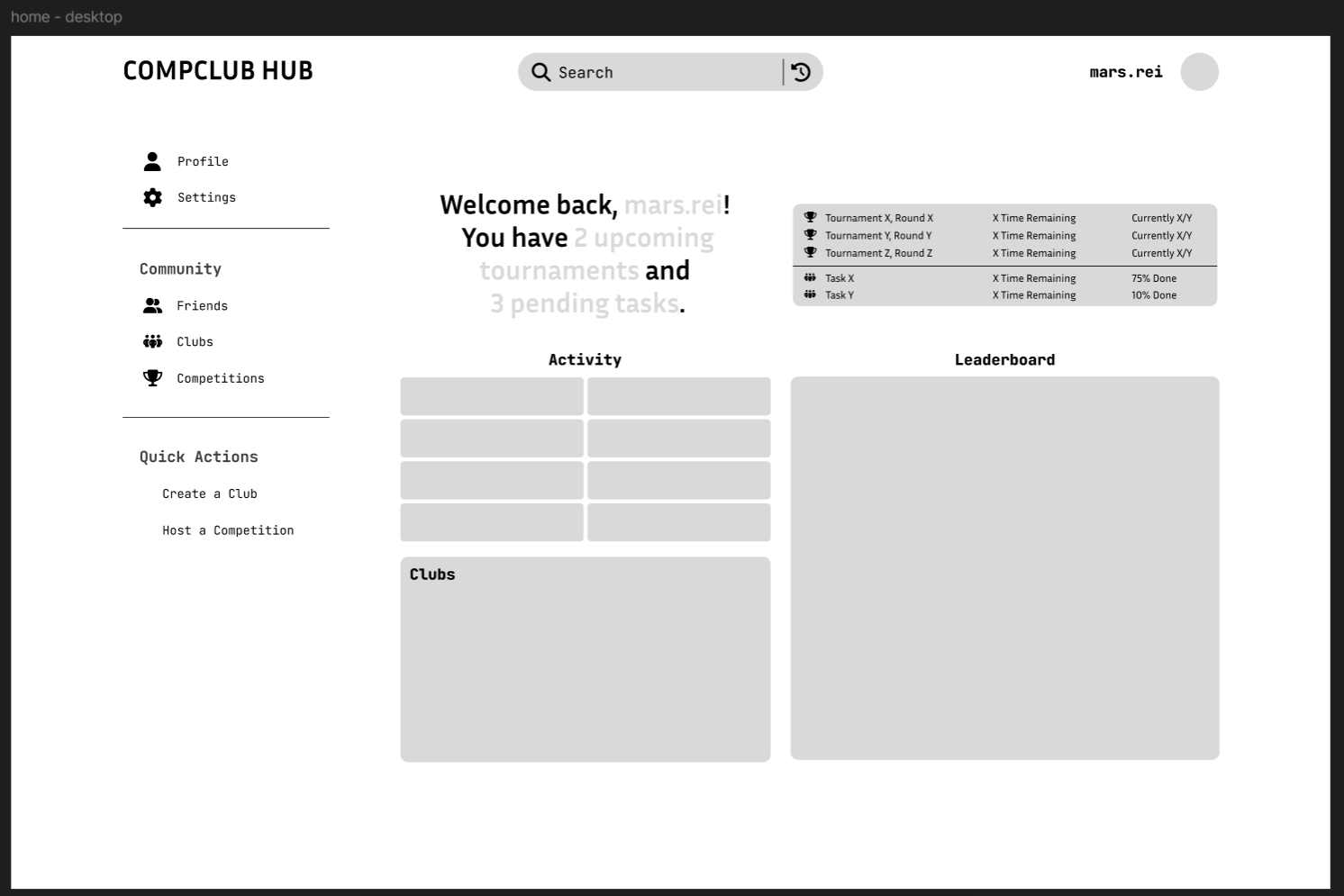1344x896 pixels.
Task: Type in the Search field
Action: [x=667, y=72]
